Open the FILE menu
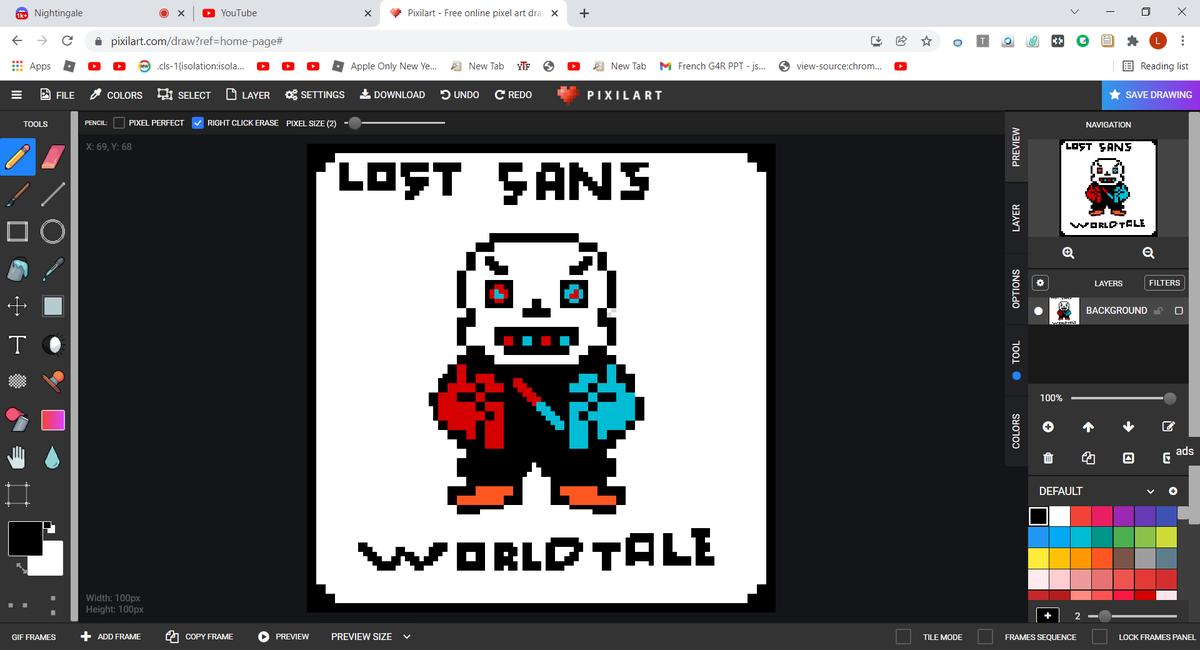 [57, 95]
